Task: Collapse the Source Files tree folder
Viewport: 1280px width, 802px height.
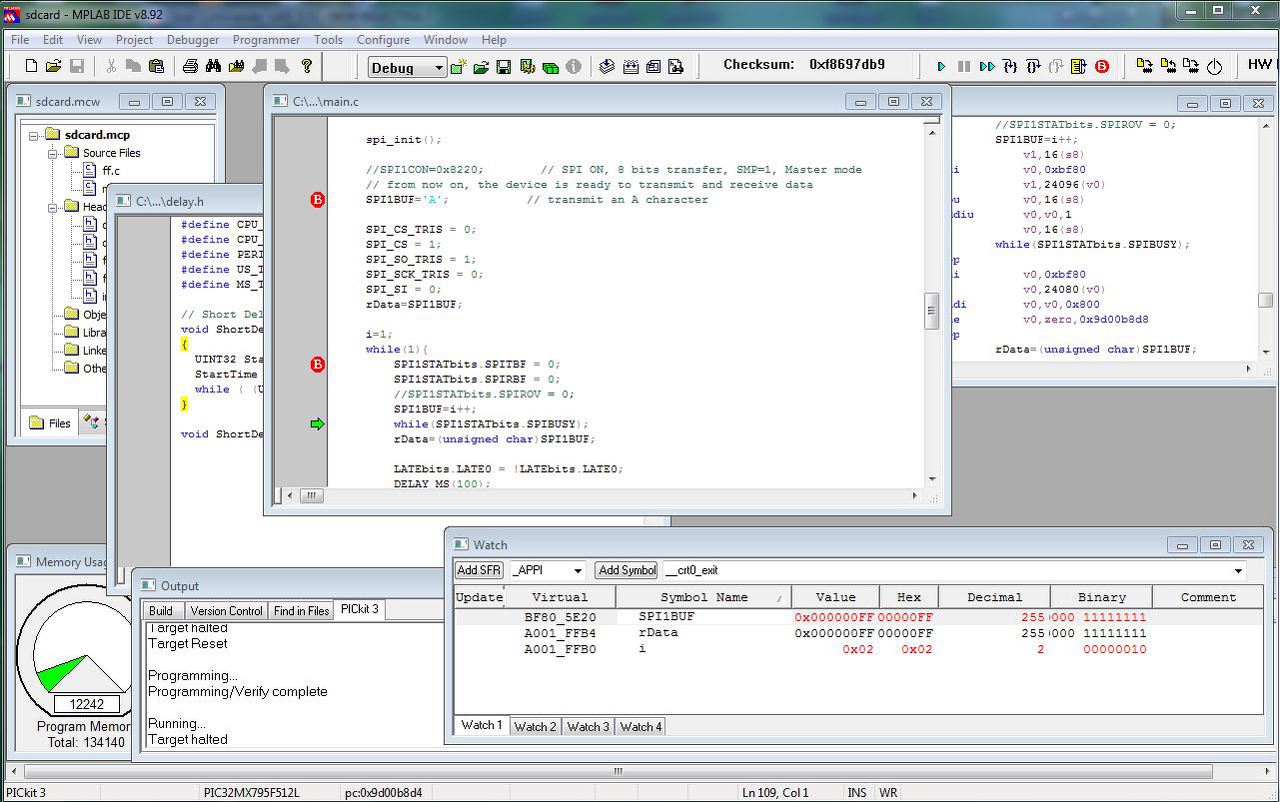Action: point(54,153)
